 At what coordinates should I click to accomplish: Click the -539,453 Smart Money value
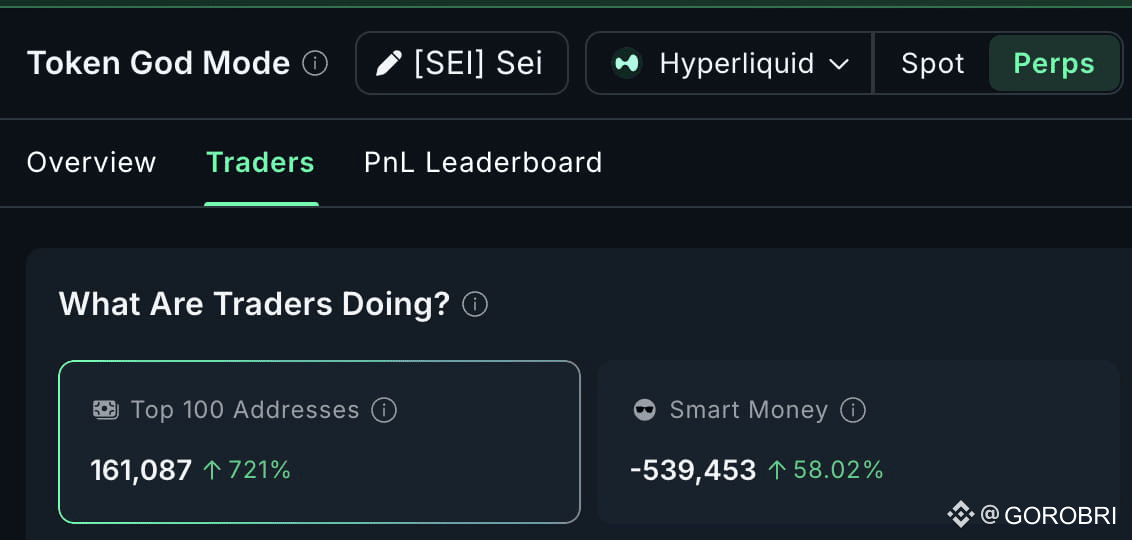(x=693, y=470)
